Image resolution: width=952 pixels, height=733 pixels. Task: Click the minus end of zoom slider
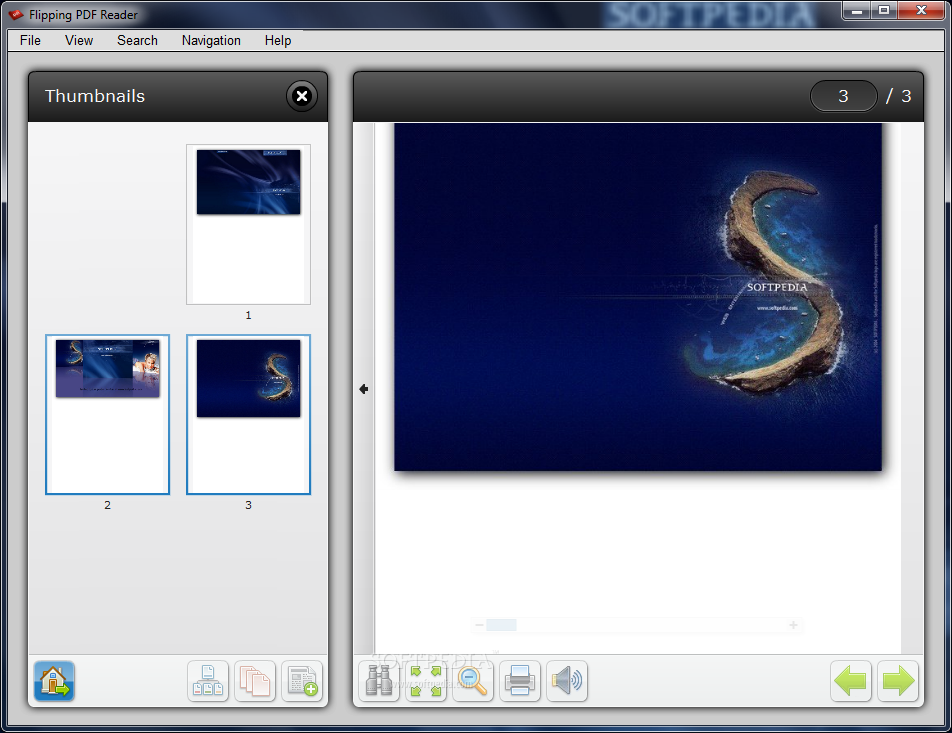479,625
